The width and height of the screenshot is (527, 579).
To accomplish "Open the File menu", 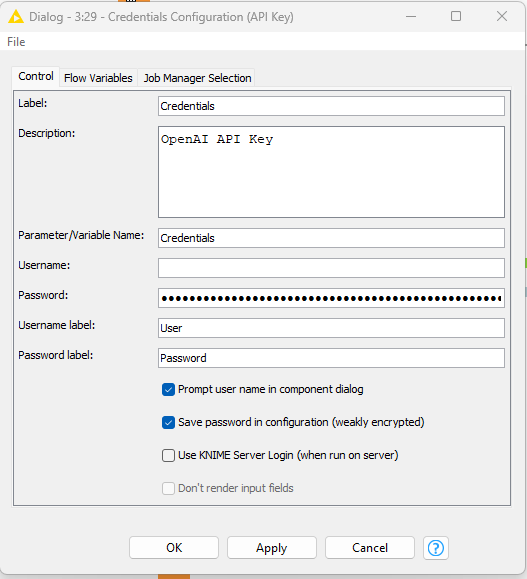I will [16, 42].
